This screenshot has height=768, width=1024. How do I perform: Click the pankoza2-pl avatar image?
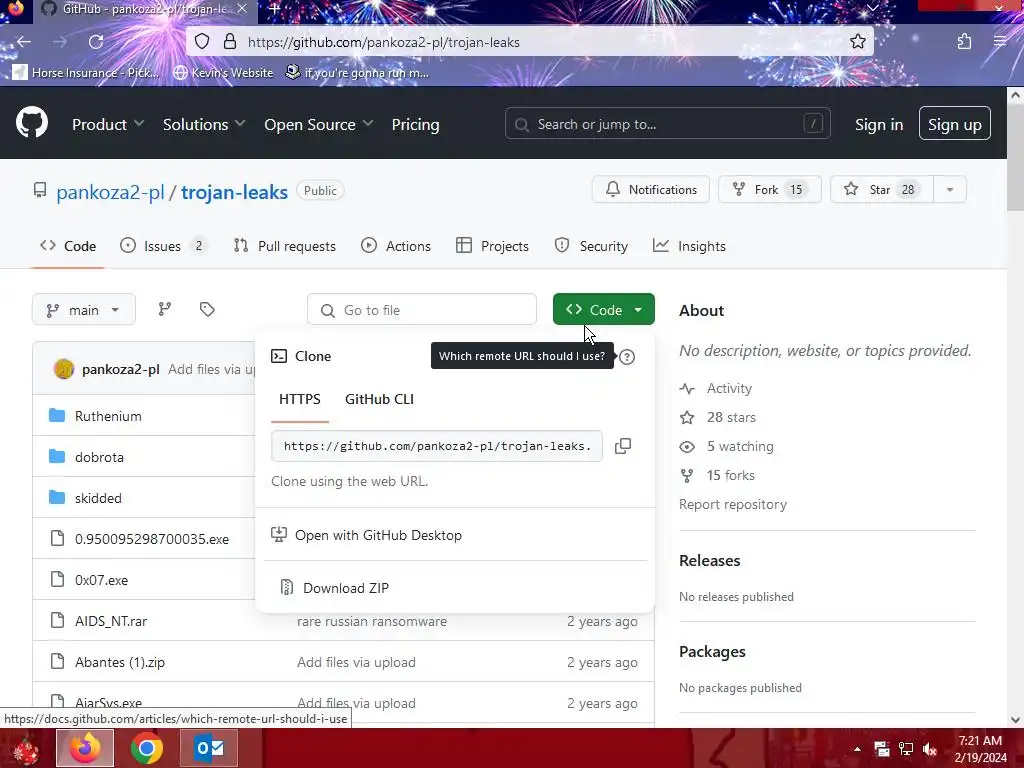click(63, 369)
